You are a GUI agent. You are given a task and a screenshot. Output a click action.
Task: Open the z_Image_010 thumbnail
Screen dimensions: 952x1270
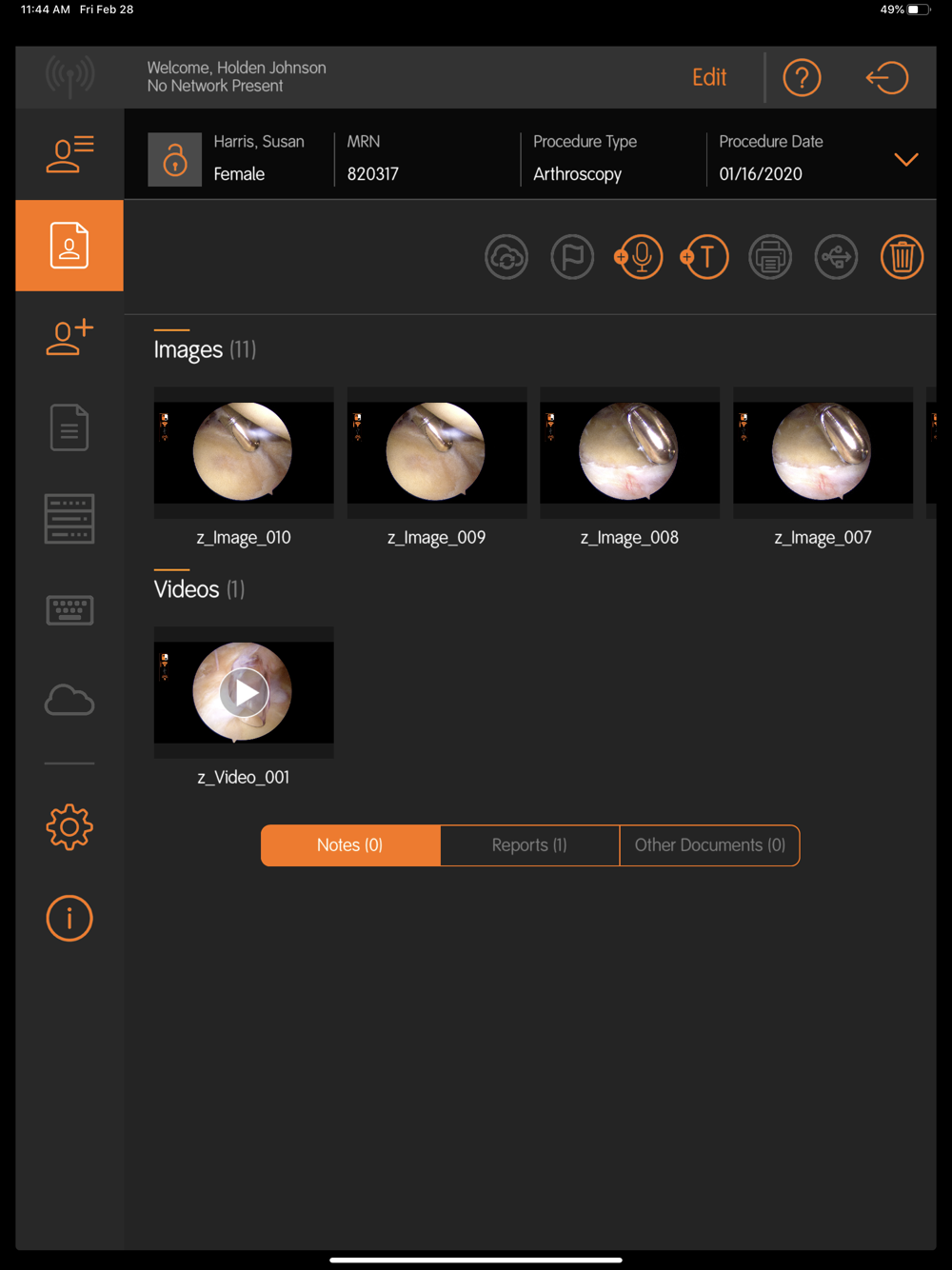[x=244, y=452]
